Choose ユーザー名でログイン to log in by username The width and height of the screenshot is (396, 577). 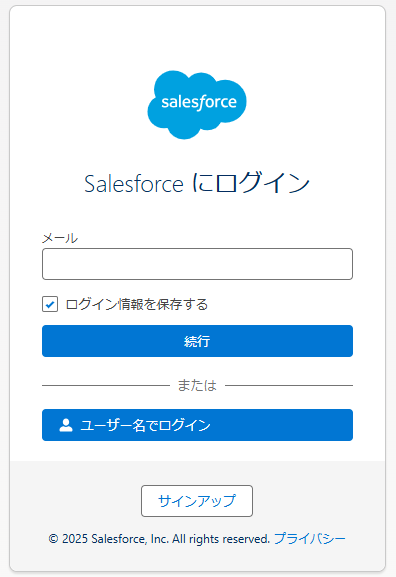(x=197, y=425)
